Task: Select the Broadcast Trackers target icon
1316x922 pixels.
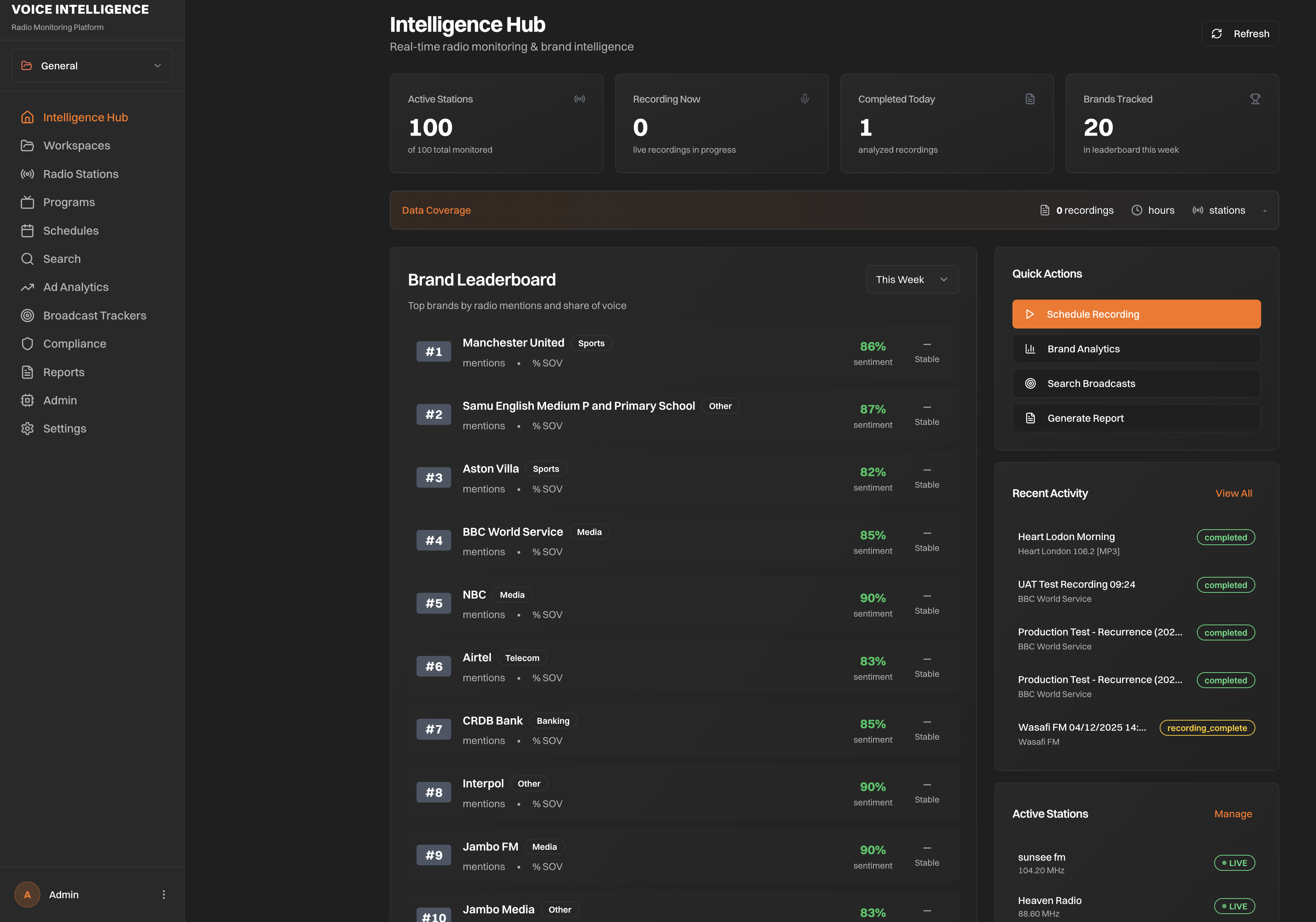Action: coord(28,316)
